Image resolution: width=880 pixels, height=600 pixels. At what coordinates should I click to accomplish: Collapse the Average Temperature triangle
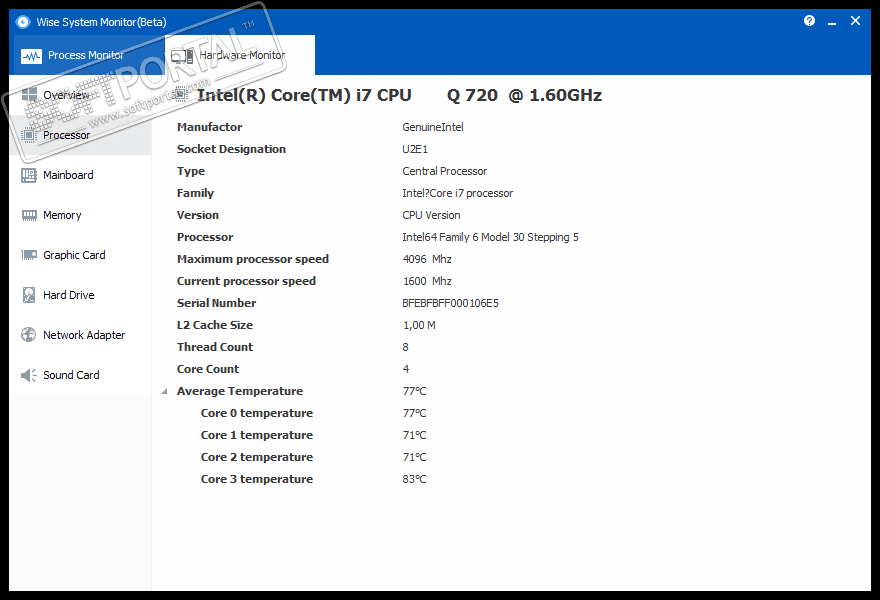point(164,391)
